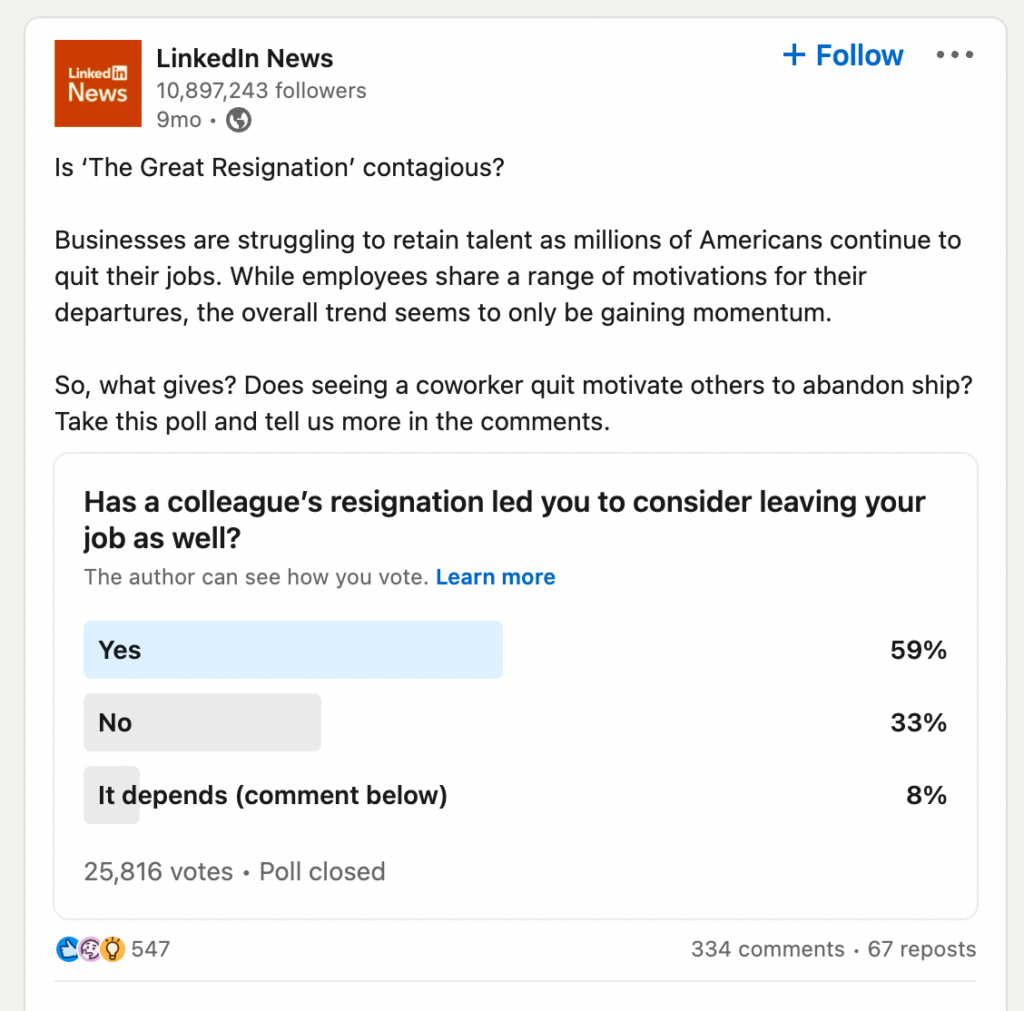
Task: Vote Yes in the resignation poll
Action: coord(292,650)
